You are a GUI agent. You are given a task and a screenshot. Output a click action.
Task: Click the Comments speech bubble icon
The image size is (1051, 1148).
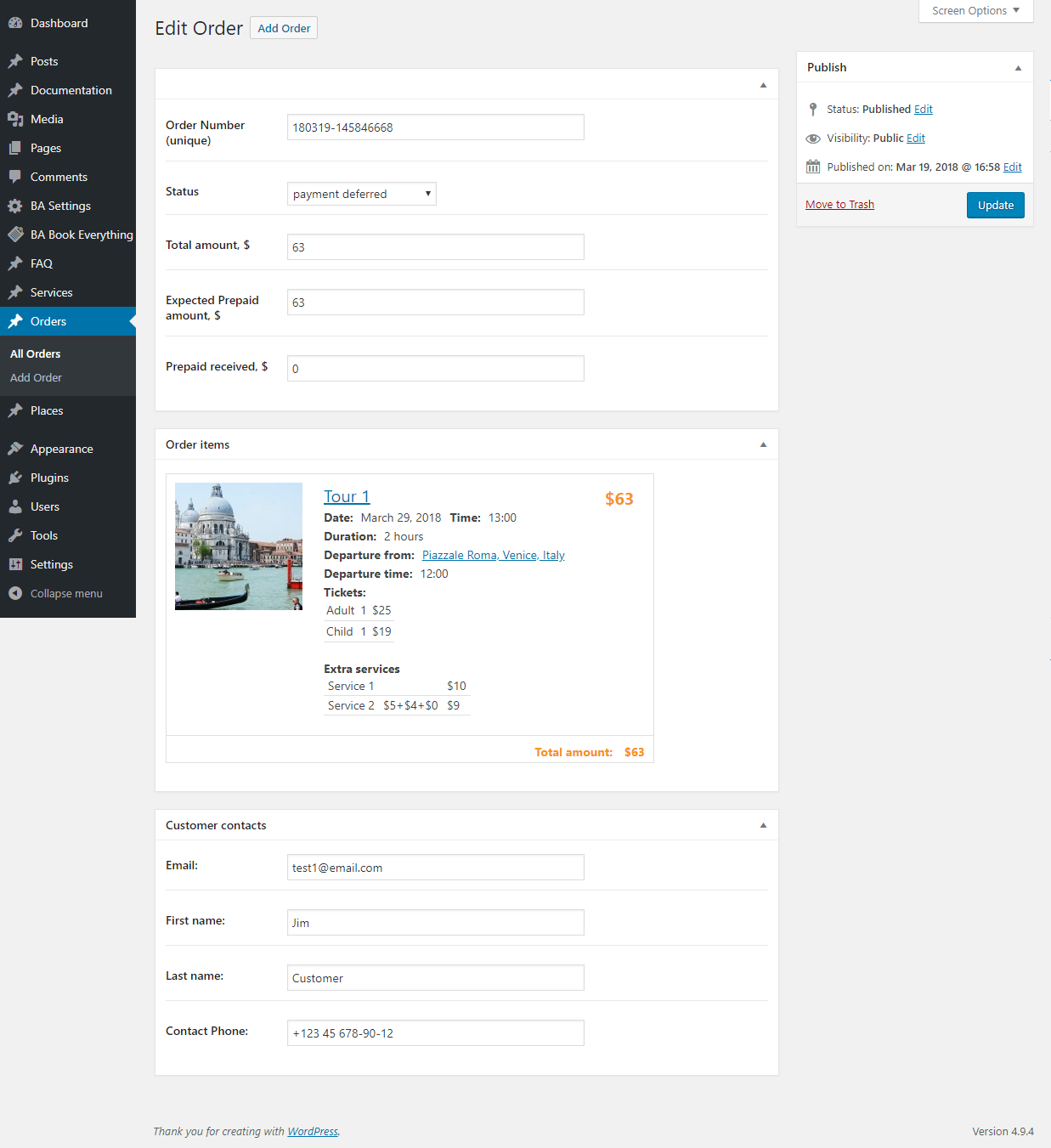(15, 177)
